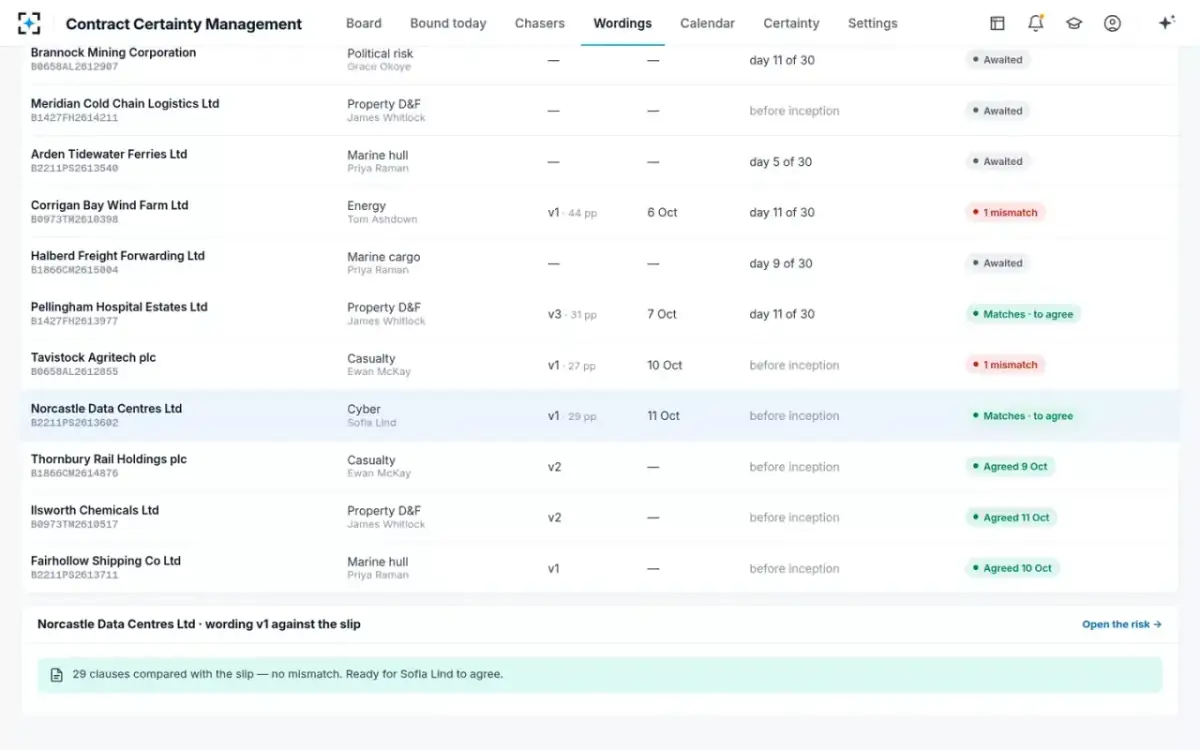Click the Marine cargo class cell
This screenshot has height=750, width=1200.
click(383, 257)
